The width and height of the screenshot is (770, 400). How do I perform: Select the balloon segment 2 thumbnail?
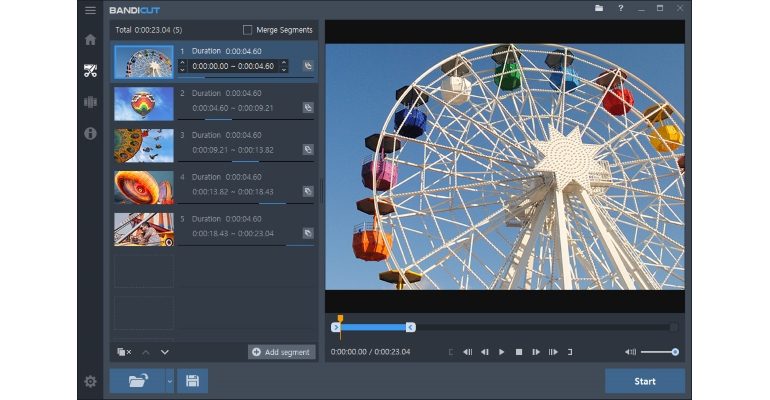[x=143, y=103]
